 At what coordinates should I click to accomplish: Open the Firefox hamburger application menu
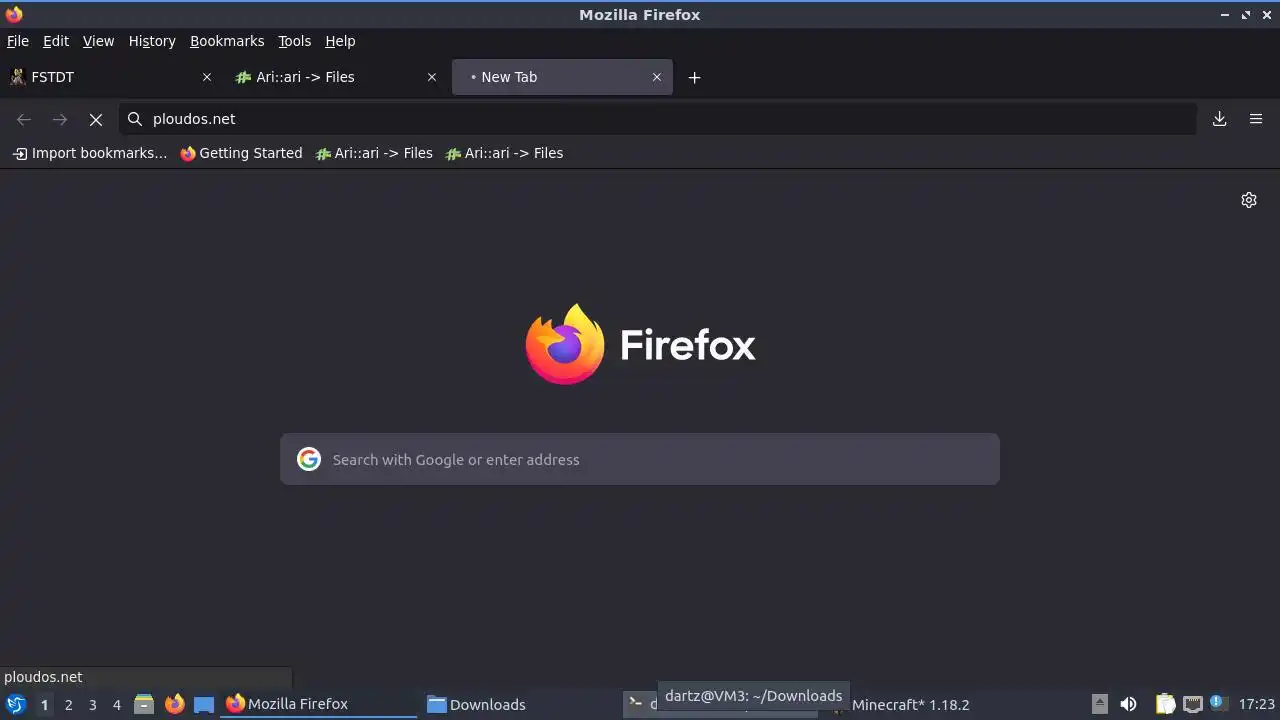click(x=1256, y=119)
